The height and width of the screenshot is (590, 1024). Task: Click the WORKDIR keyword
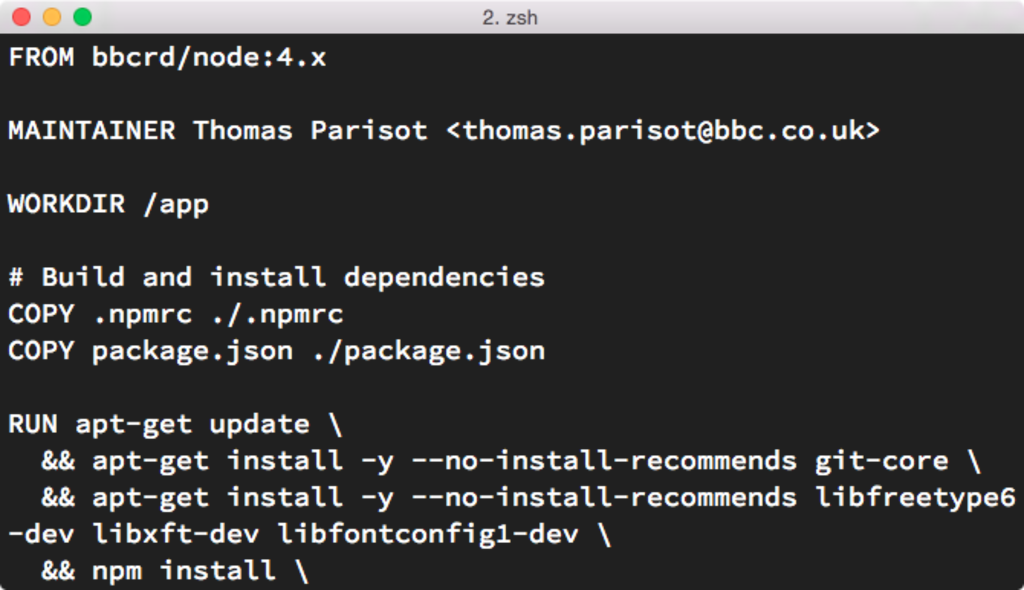coord(67,204)
